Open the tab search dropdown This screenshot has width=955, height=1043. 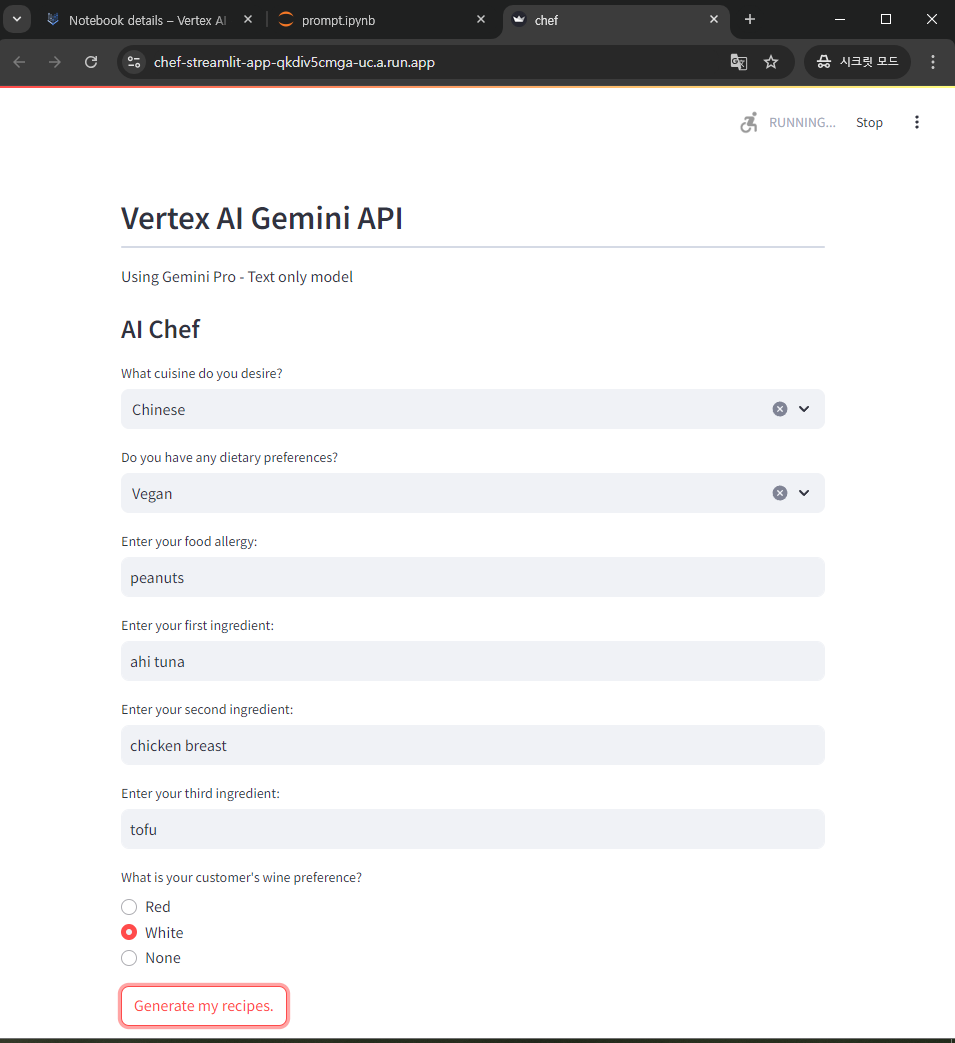tap(17, 19)
